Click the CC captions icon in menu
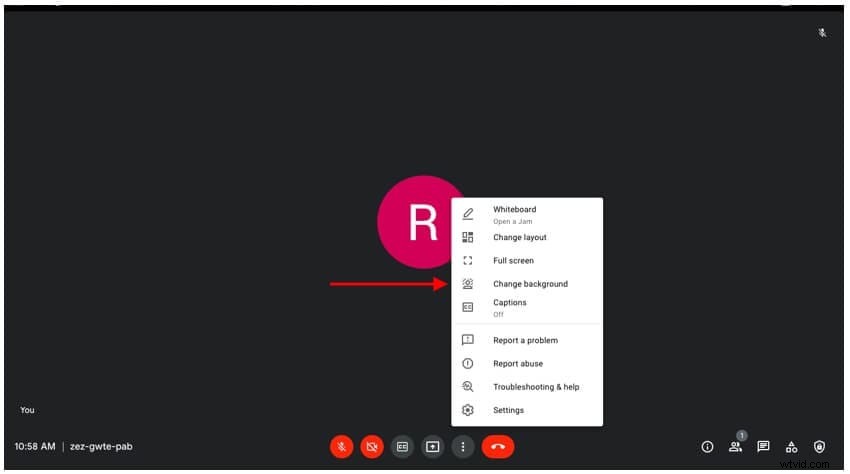Image resolution: width=850 pixels, height=474 pixels. coord(468,308)
